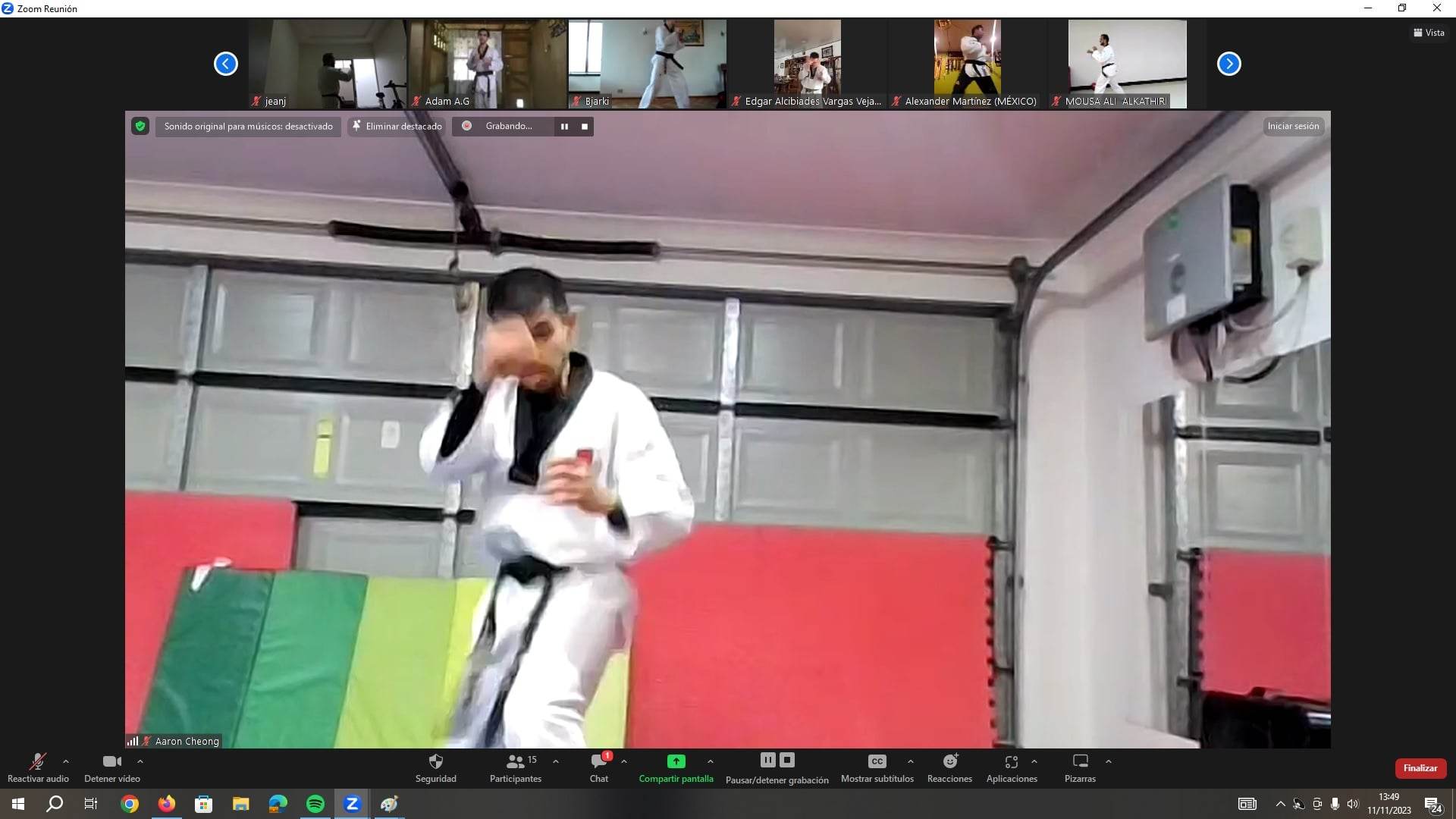1456x819 pixels.
Task: Stop camera with Detener video
Action: click(112, 767)
